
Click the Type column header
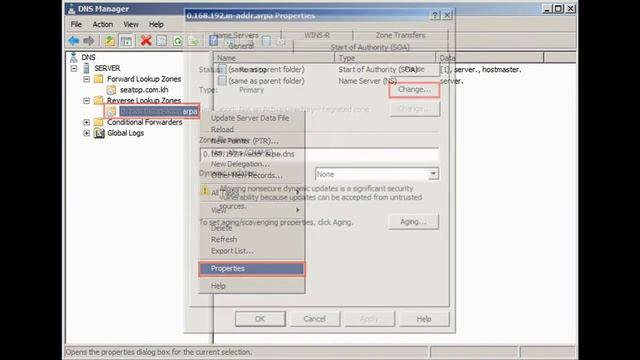[x=385, y=58]
